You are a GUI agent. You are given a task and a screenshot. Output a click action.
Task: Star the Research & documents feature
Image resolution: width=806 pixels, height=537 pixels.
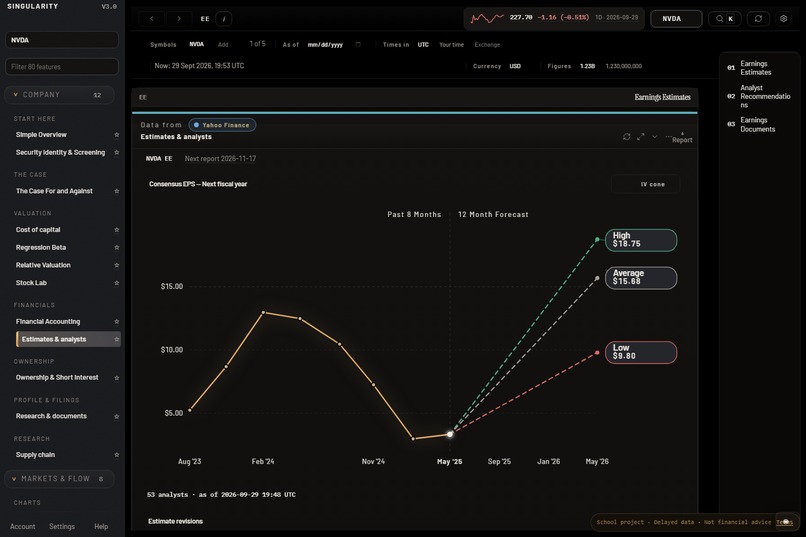coord(117,416)
